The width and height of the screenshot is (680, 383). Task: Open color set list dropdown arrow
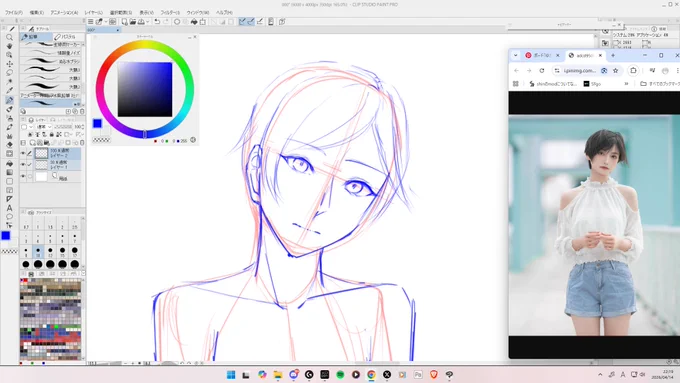point(82,273)
